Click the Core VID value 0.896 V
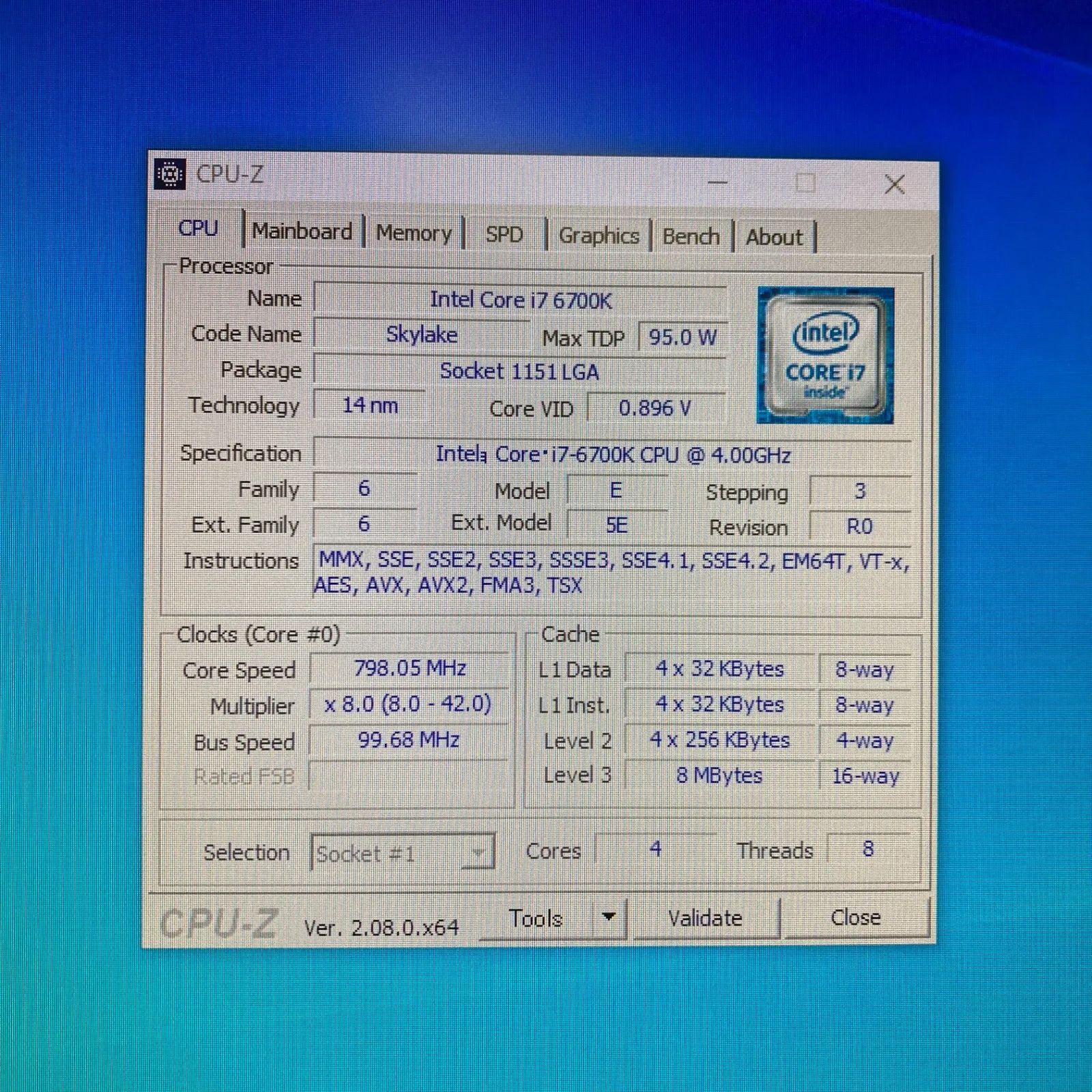 [655, 408]
